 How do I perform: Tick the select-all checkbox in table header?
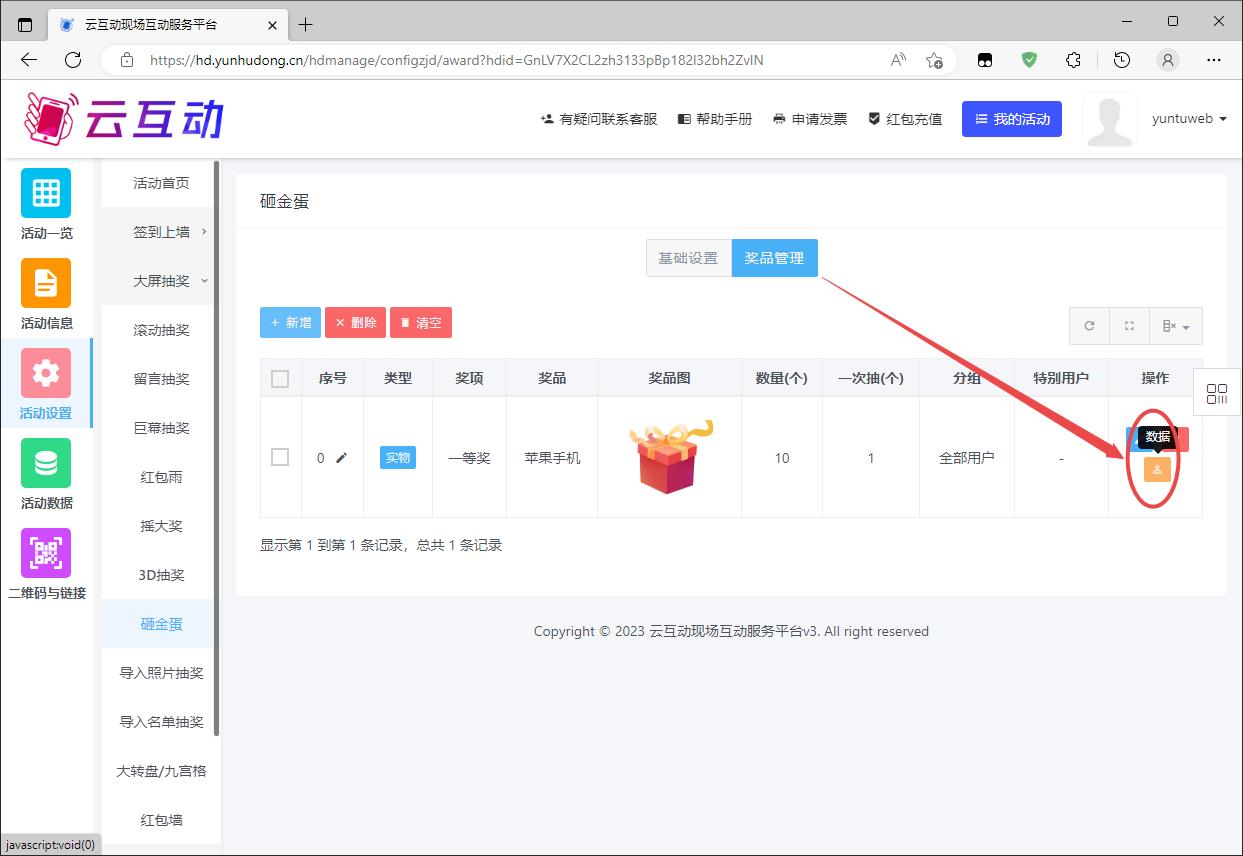(280, 378)
